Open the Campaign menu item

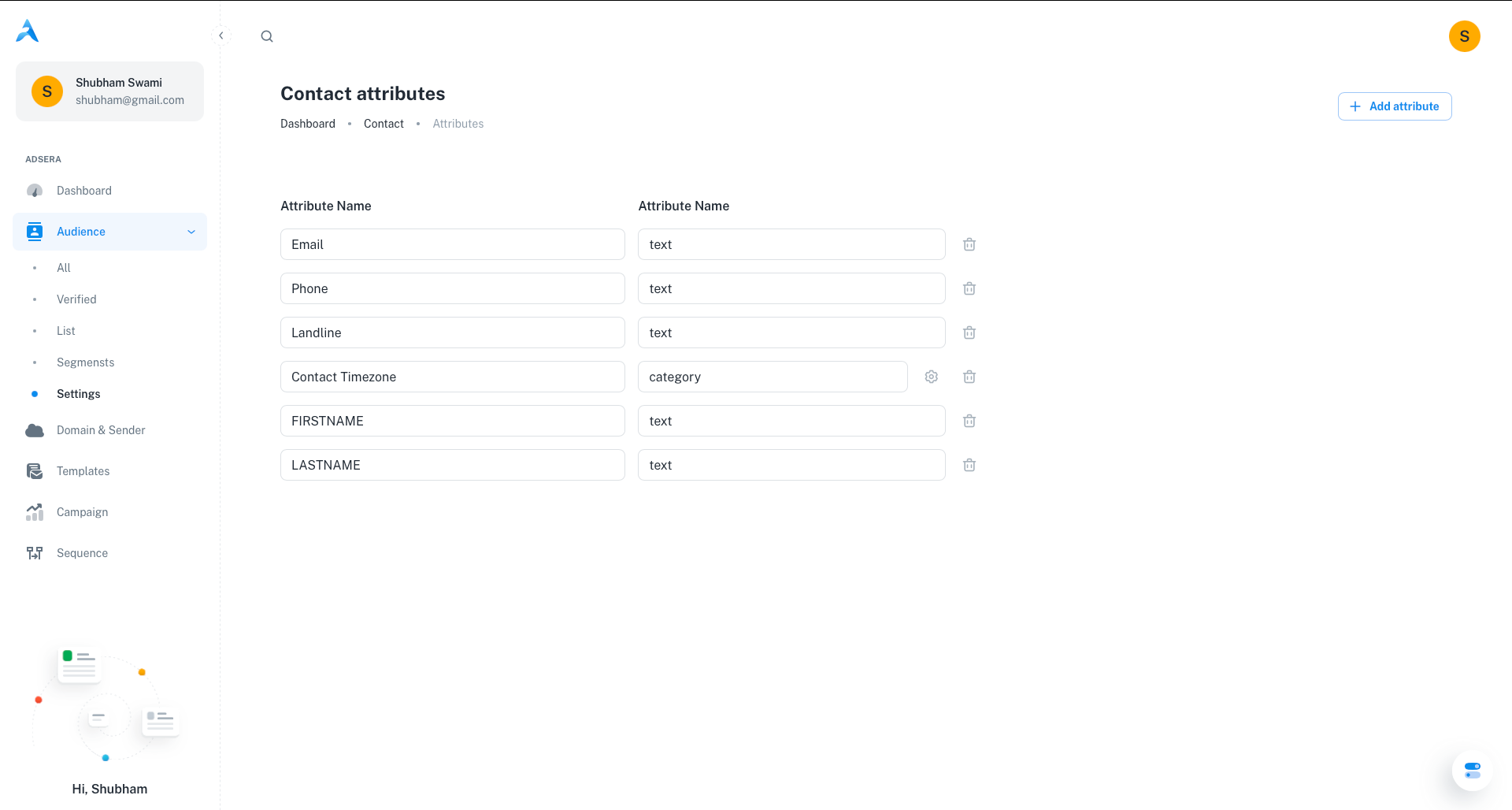(x=82, y=512)
